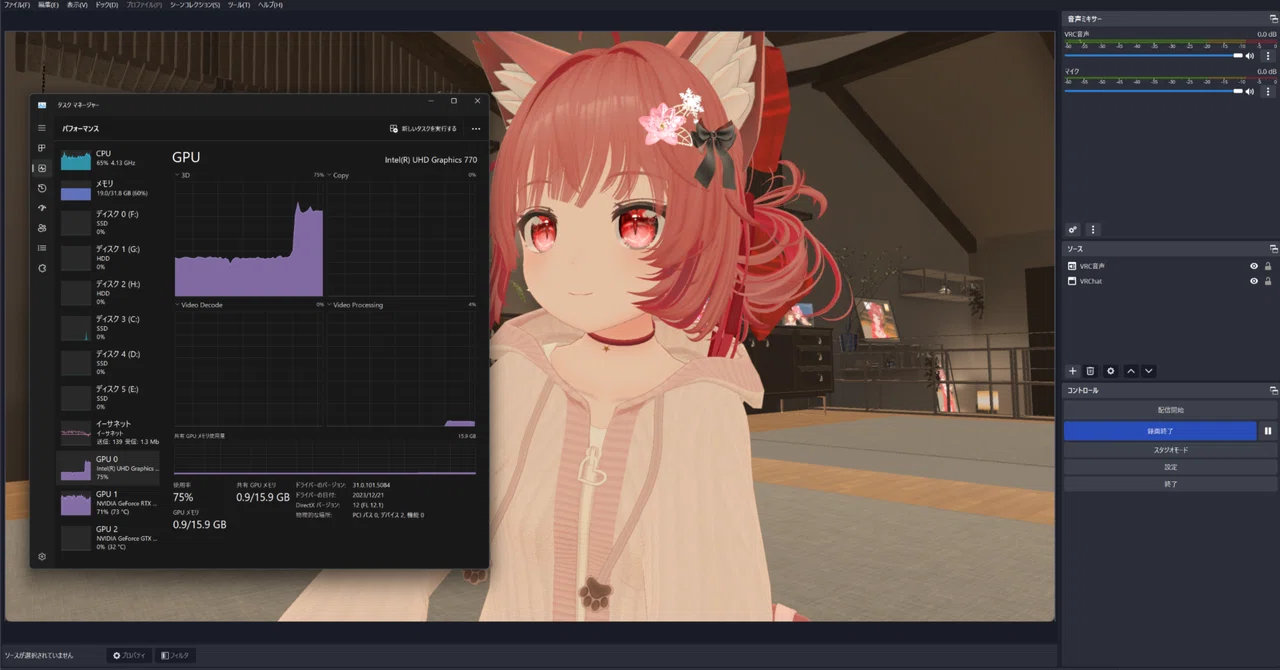
Task: Open audio mixer panel options menu
Action: tap(1093, 229)
